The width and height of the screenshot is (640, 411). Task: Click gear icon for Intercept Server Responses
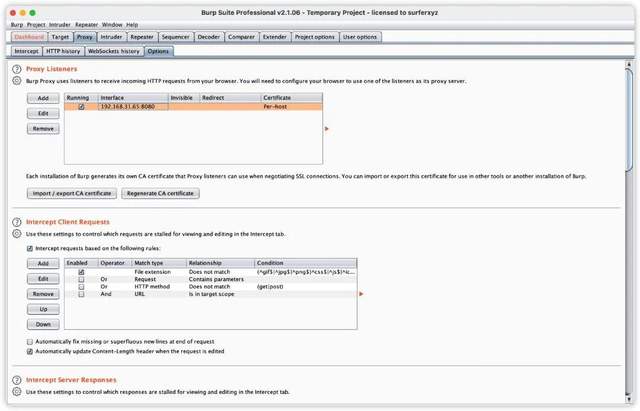pyautogui.click(x=17, y=392)
